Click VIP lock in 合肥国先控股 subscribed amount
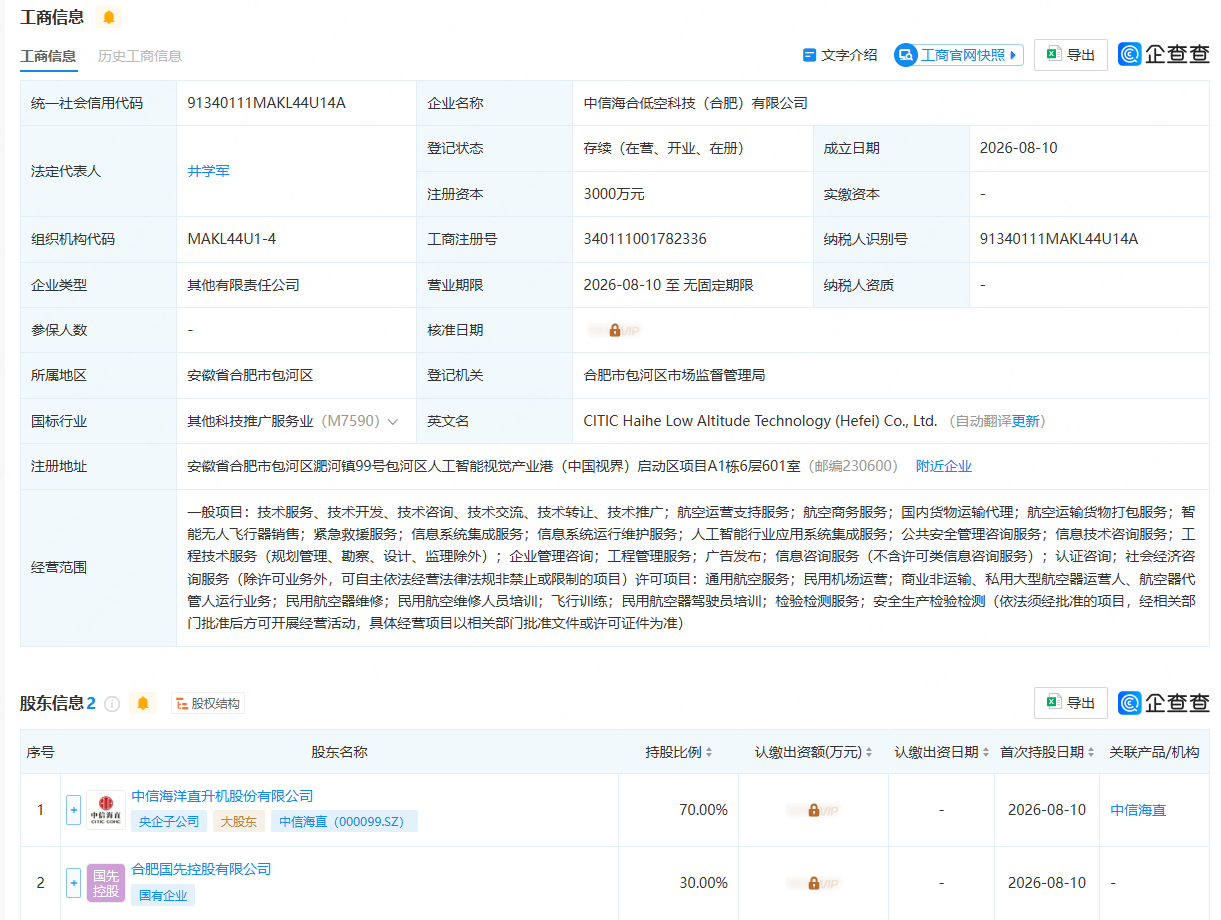Viewport: 1221px width, 920px height. tap(813, 883)
